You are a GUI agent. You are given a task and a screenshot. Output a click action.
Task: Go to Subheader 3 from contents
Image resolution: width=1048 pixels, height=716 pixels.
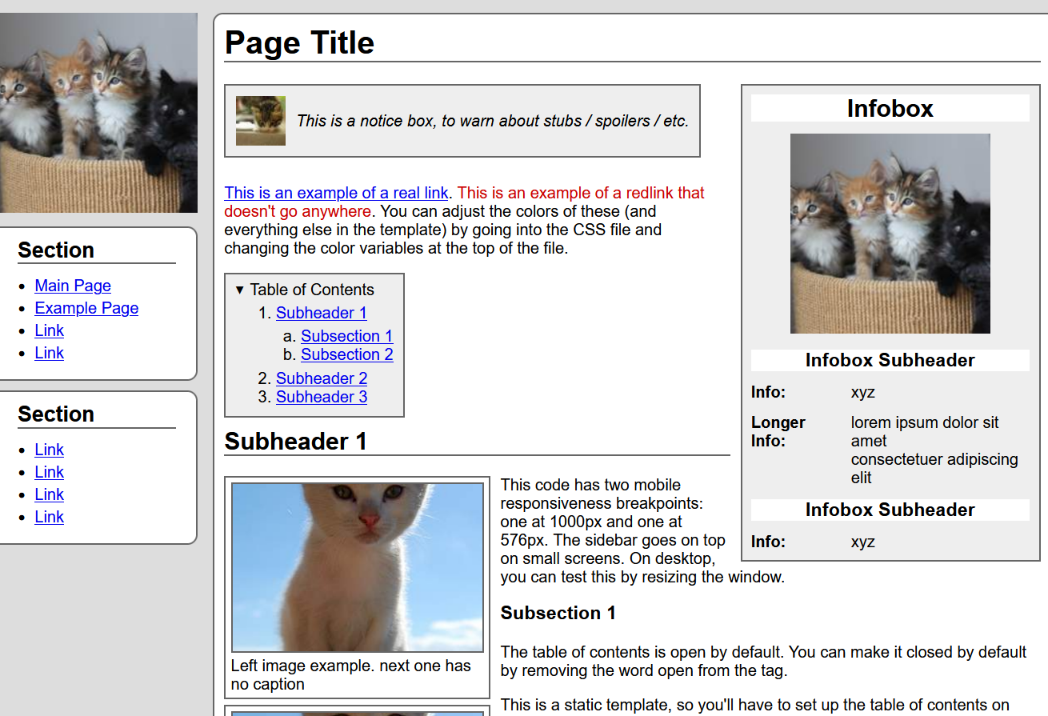[321, 397]
